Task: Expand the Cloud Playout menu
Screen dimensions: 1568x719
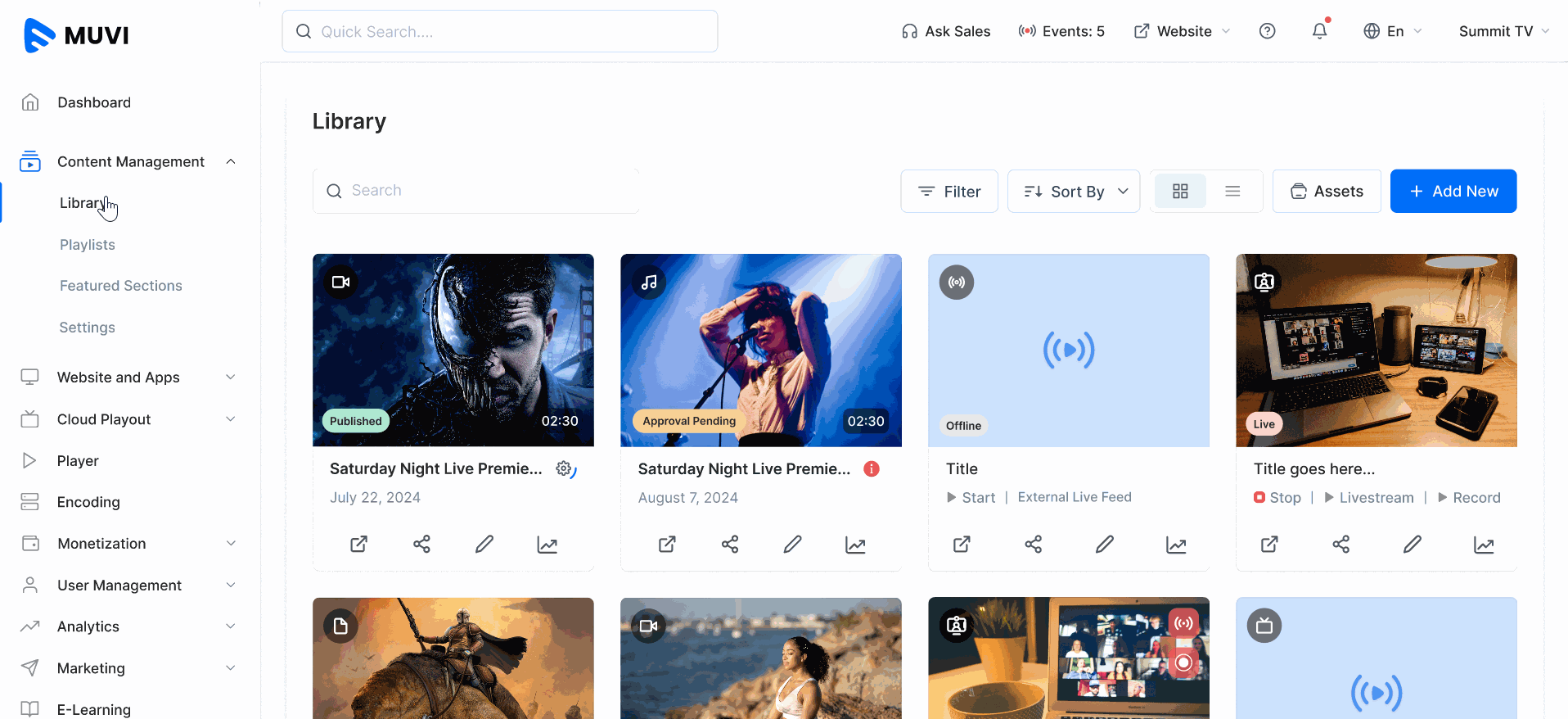Action: point(231,419)
